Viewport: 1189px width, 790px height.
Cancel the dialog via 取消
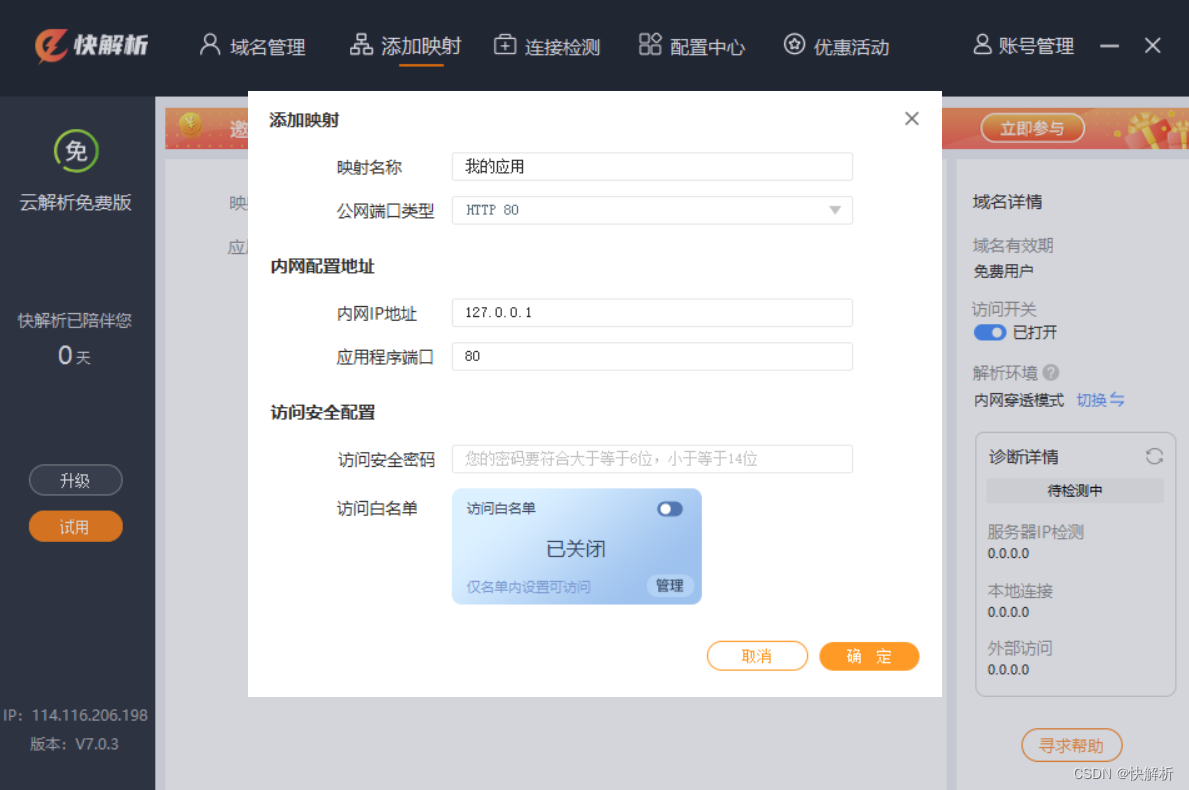pyautogui.click(x=757, y=656)
